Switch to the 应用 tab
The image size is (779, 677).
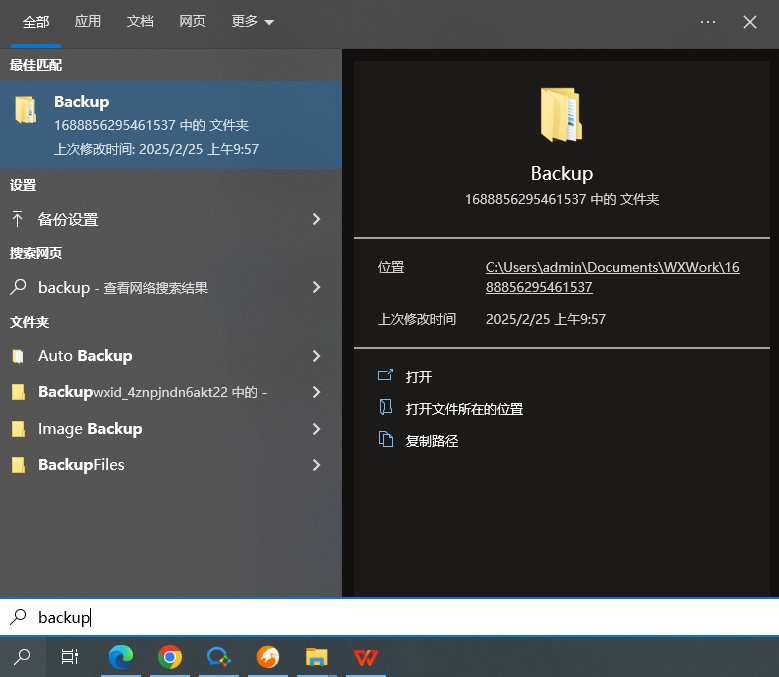pos(87,21)
